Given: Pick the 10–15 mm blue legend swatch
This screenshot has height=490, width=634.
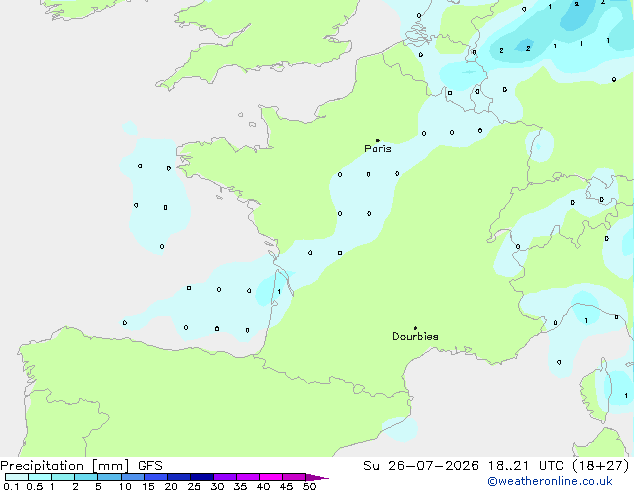Looking at the screenshot, I should pyautogui.click(x=133, y=477).
